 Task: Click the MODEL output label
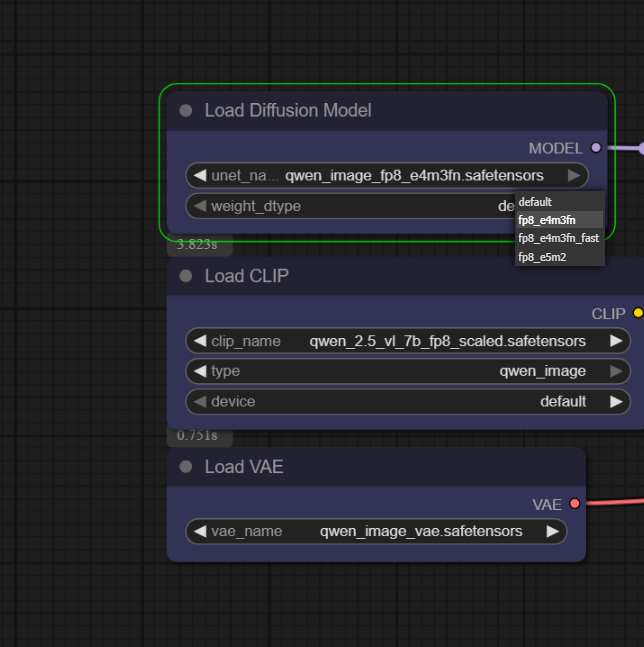555,149
